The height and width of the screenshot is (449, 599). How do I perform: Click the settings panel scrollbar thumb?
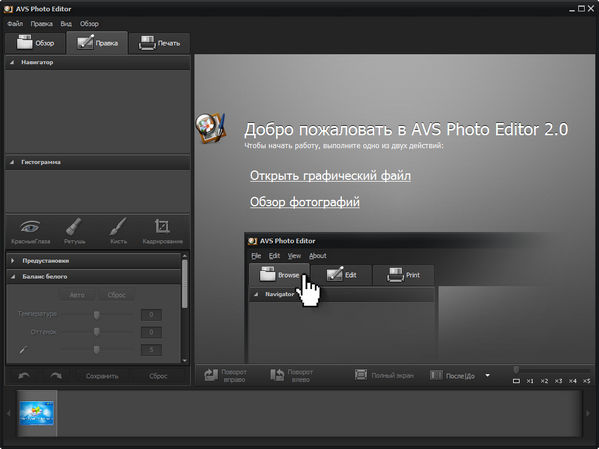click(x=185, y=284)
